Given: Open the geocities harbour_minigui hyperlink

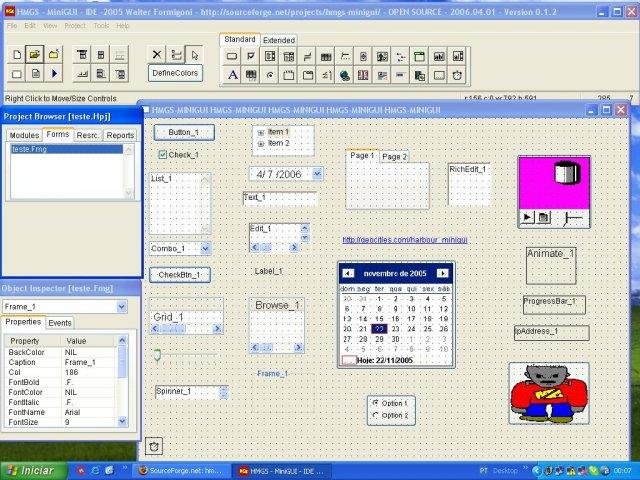Looking at the screenshot, I should [x=405, y=240].
